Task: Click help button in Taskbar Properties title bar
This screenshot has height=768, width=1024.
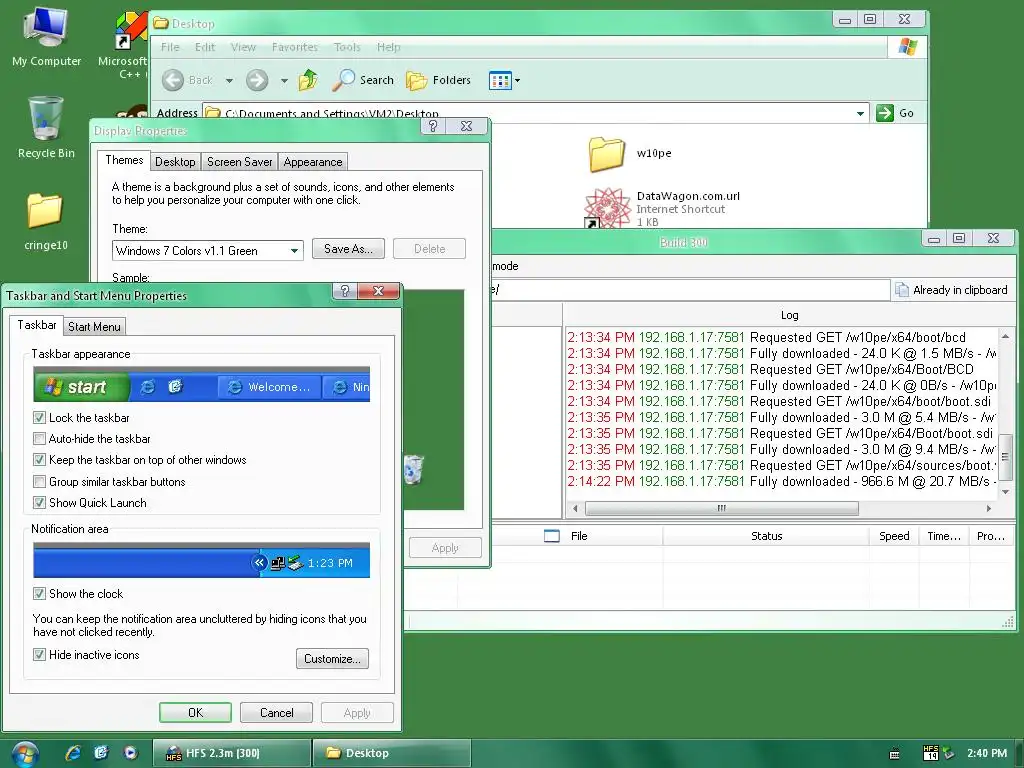Action: [x=345, y=291]
